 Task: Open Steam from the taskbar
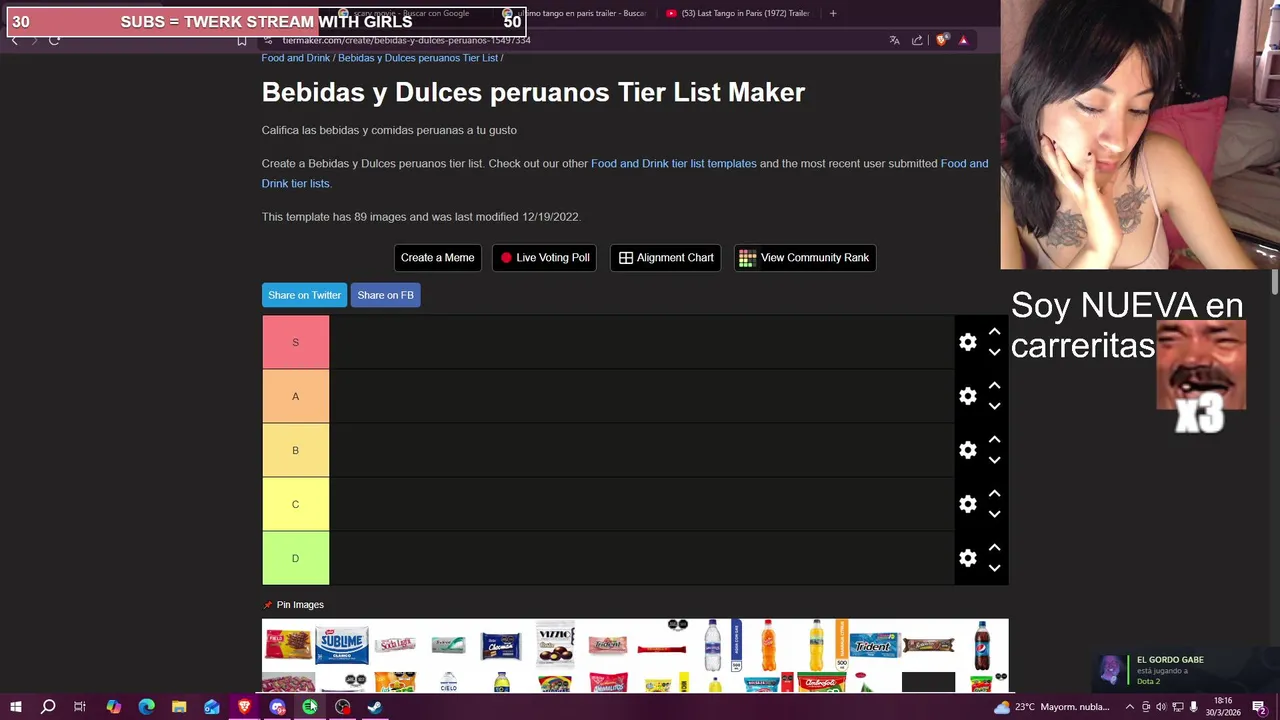(375, 707)
